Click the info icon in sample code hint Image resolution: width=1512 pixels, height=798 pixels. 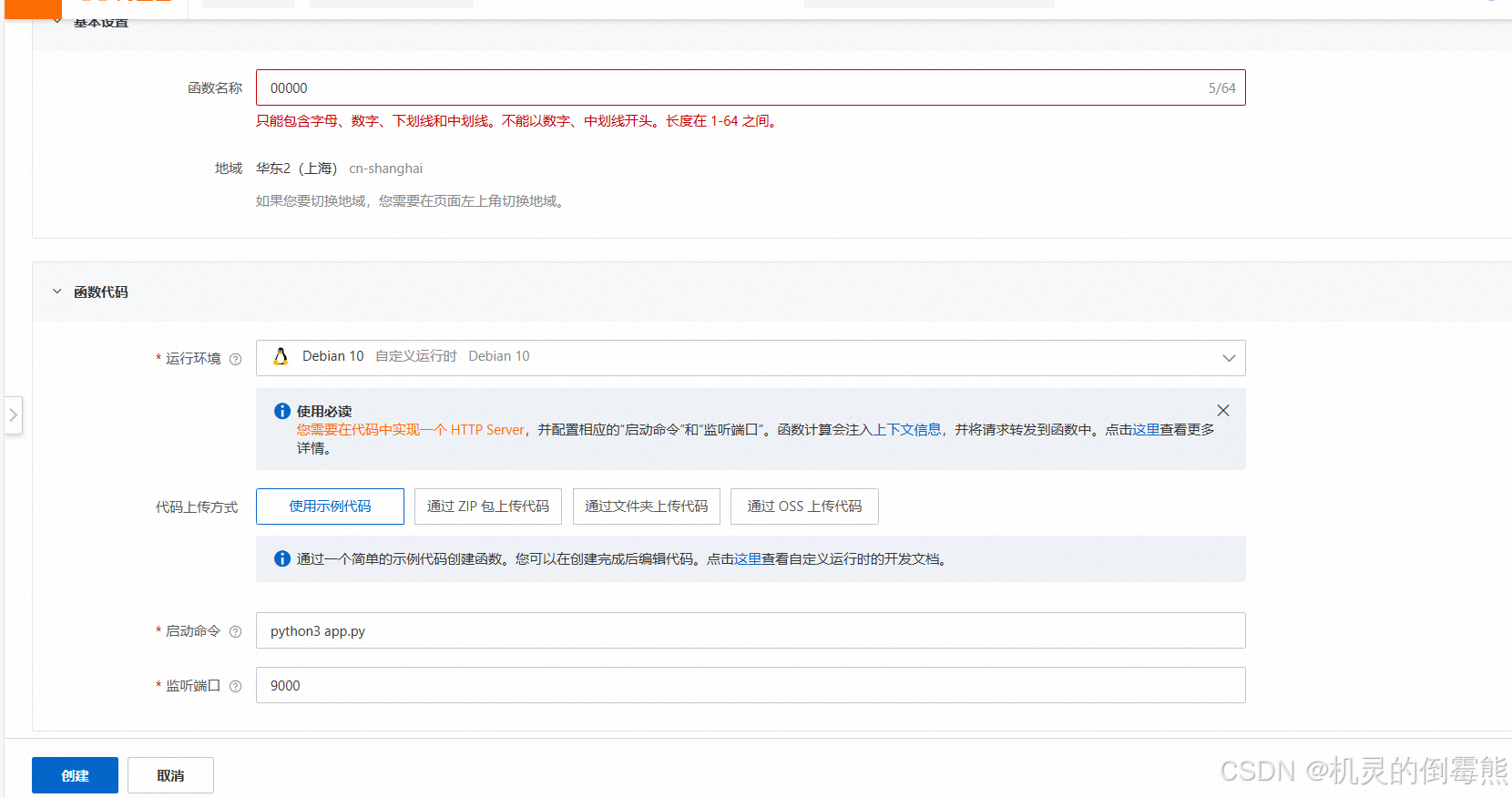tap(282, 558)
